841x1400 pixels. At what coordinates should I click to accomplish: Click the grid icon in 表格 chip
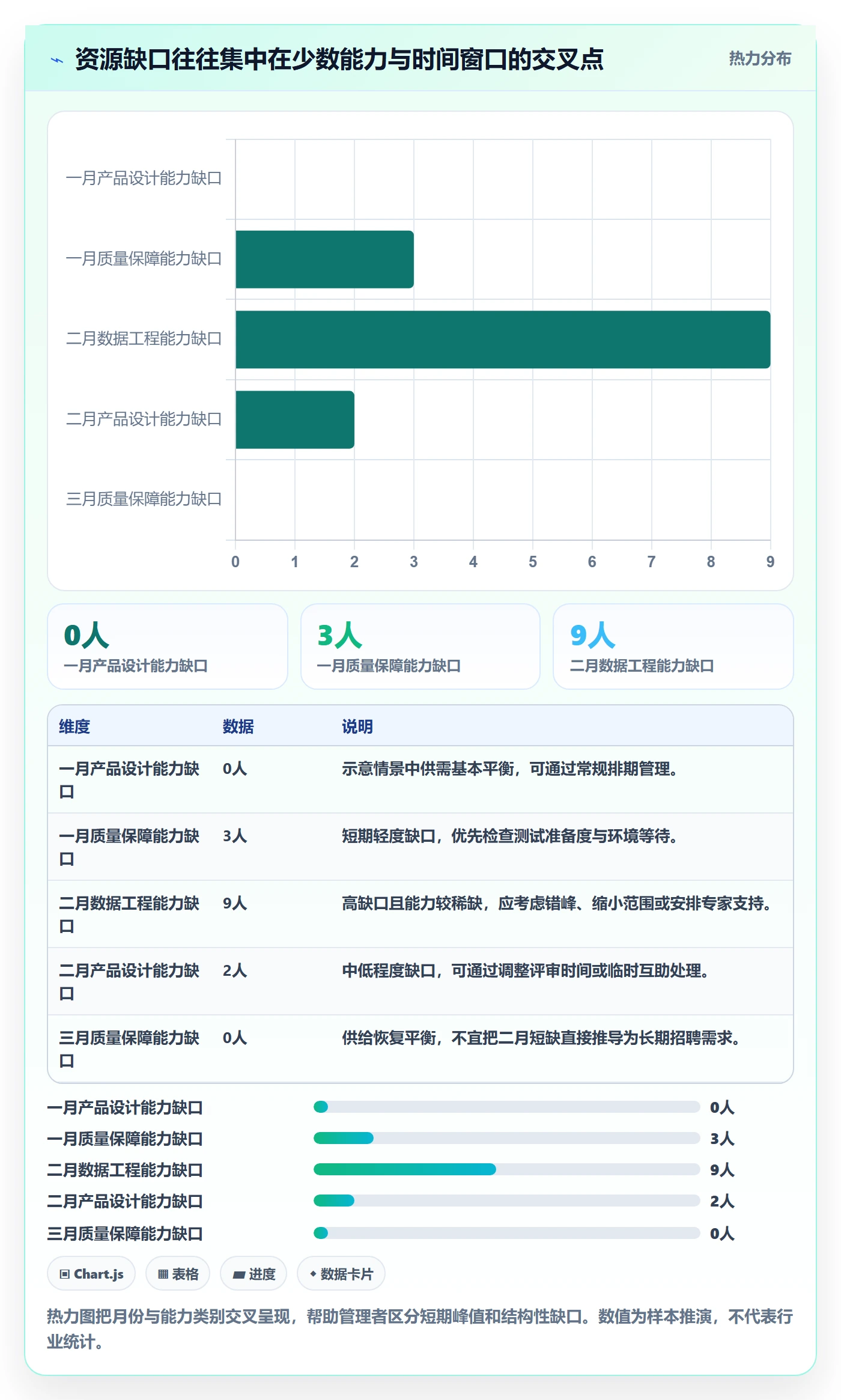[x=163, y=1274]
